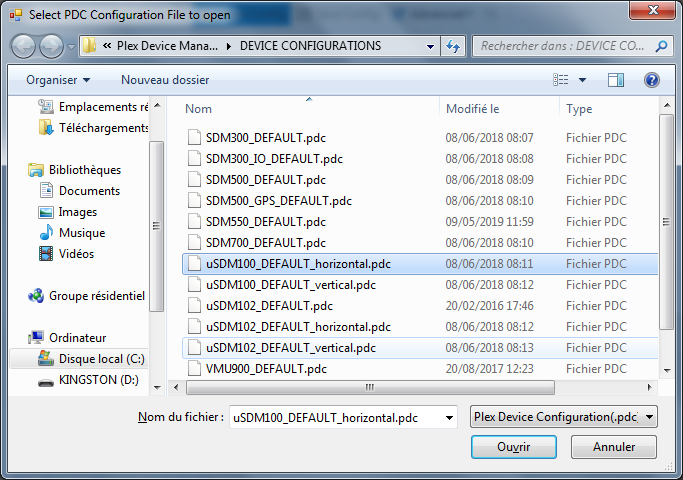Select Emplacements récents in navigation pane
Screen dimensions: 683x480
tap(93, 107)
